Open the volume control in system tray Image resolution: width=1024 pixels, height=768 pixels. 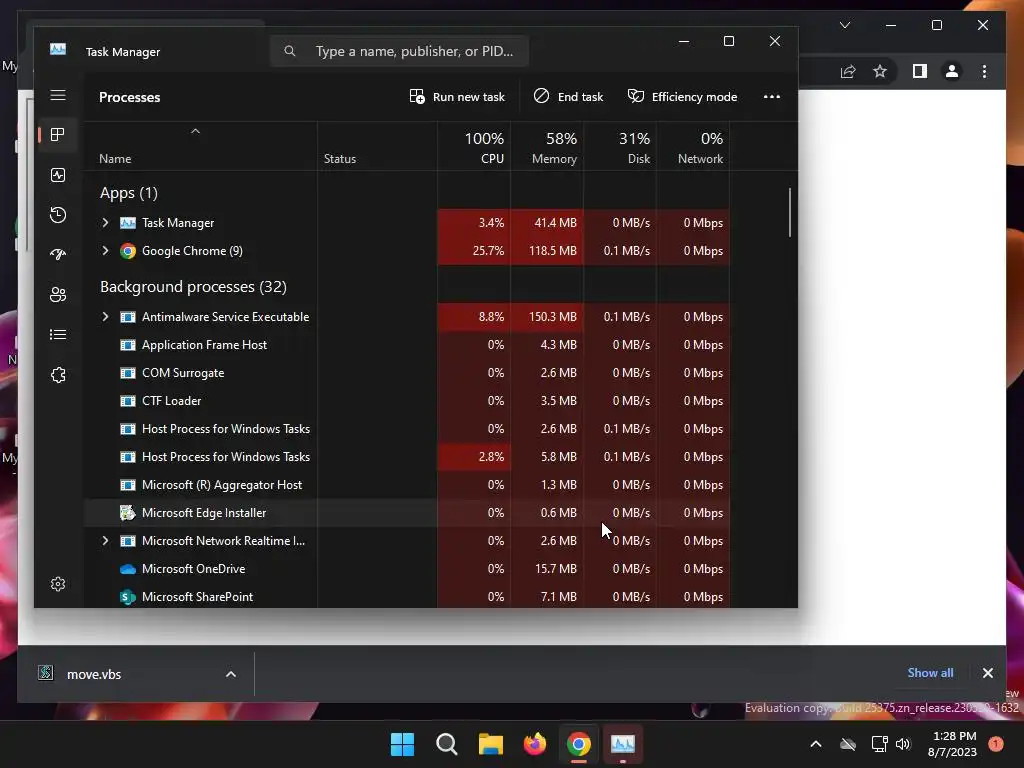tap(903, 744)
